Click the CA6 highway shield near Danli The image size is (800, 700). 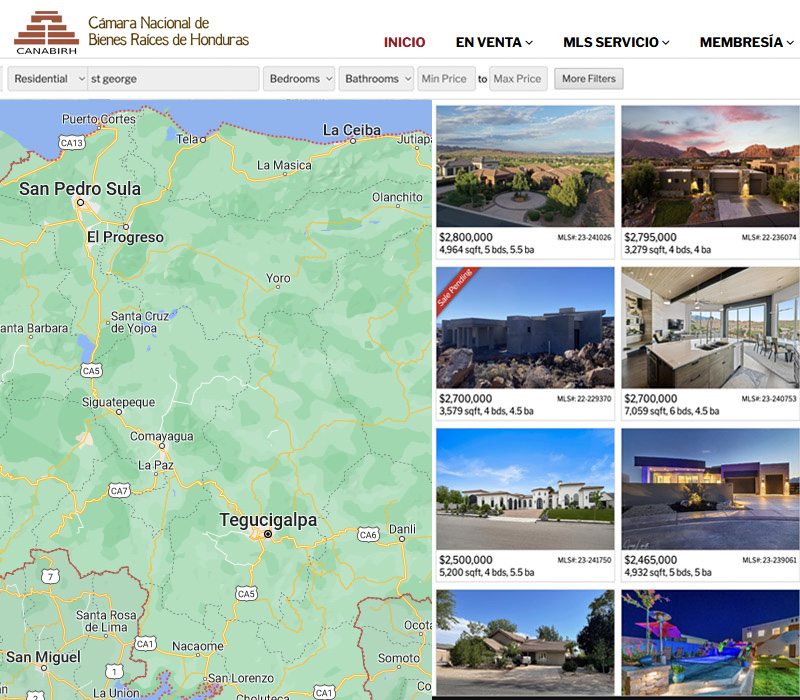coord(368,534)
